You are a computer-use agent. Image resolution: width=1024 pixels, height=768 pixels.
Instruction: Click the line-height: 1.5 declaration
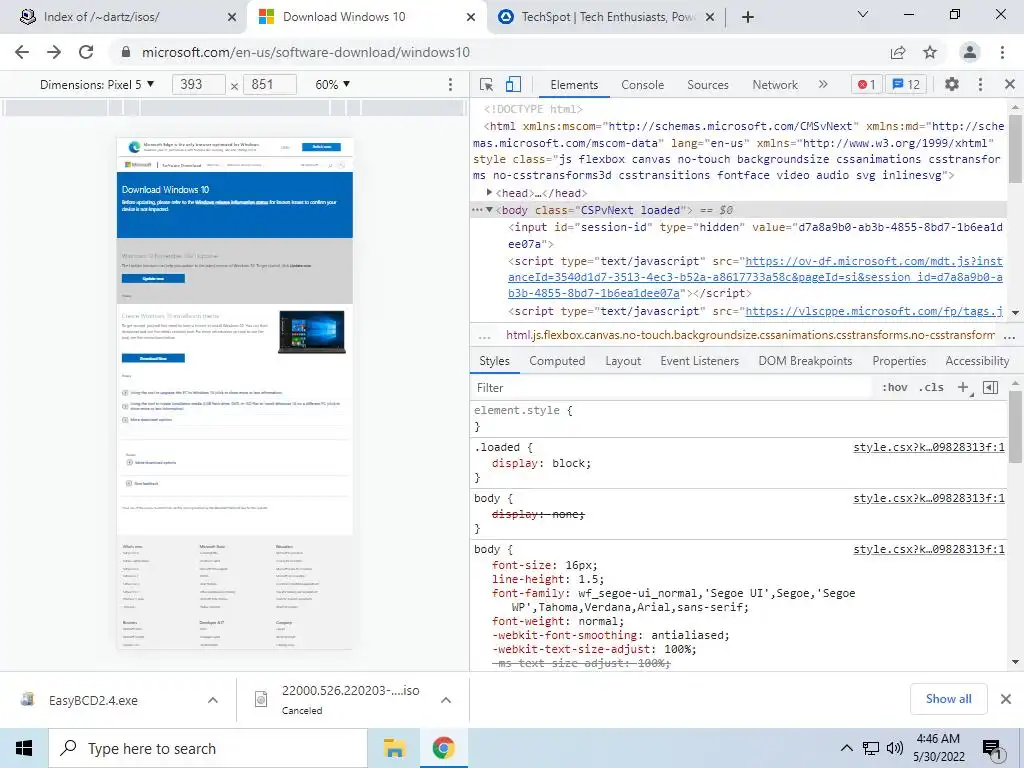548,579
